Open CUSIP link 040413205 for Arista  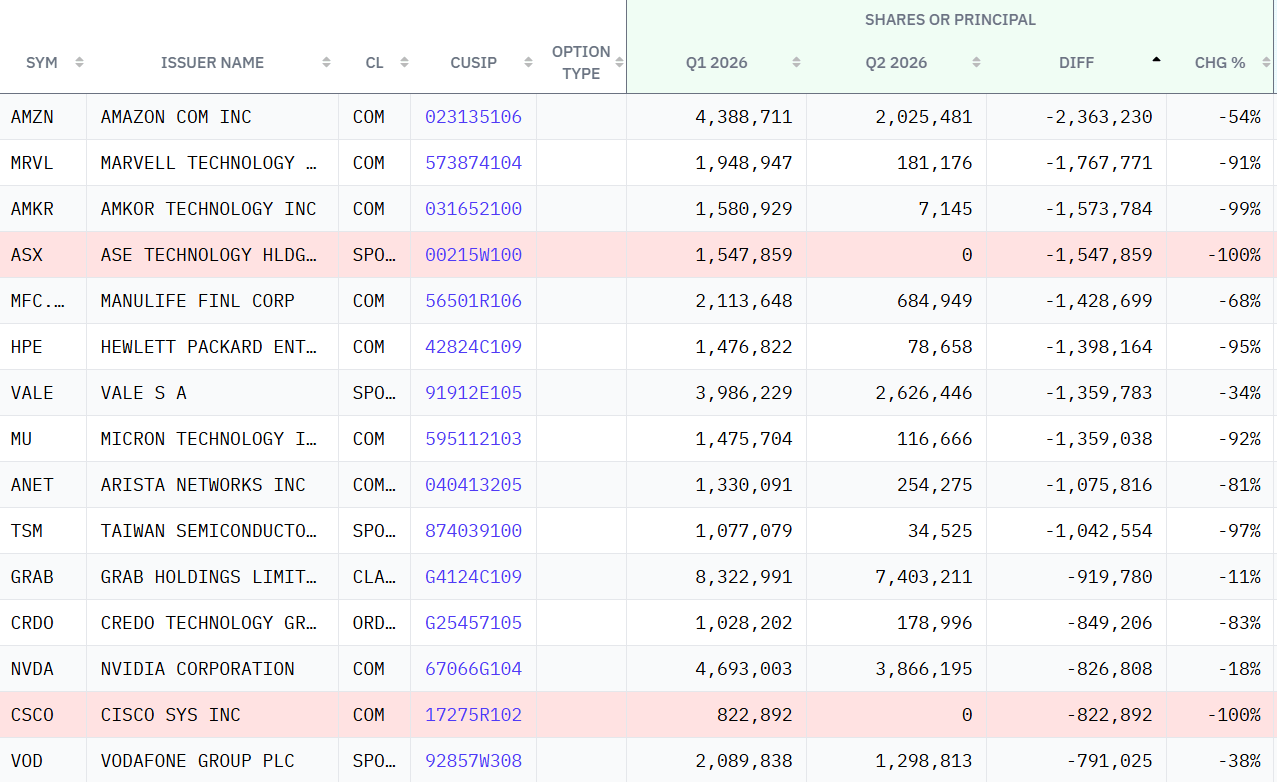click(x=473, y=485)
